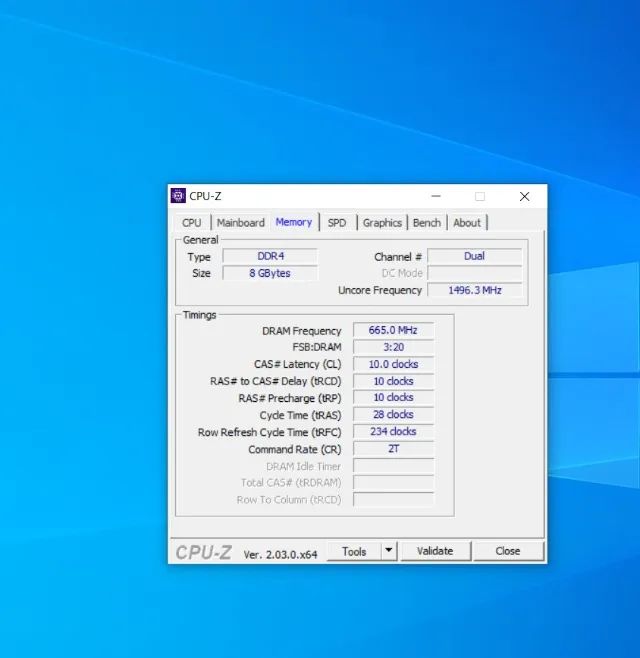640x658 pixels.
Task: Click the DRAM Frequency value 665.0 MHz
Action: pos(393,330)
